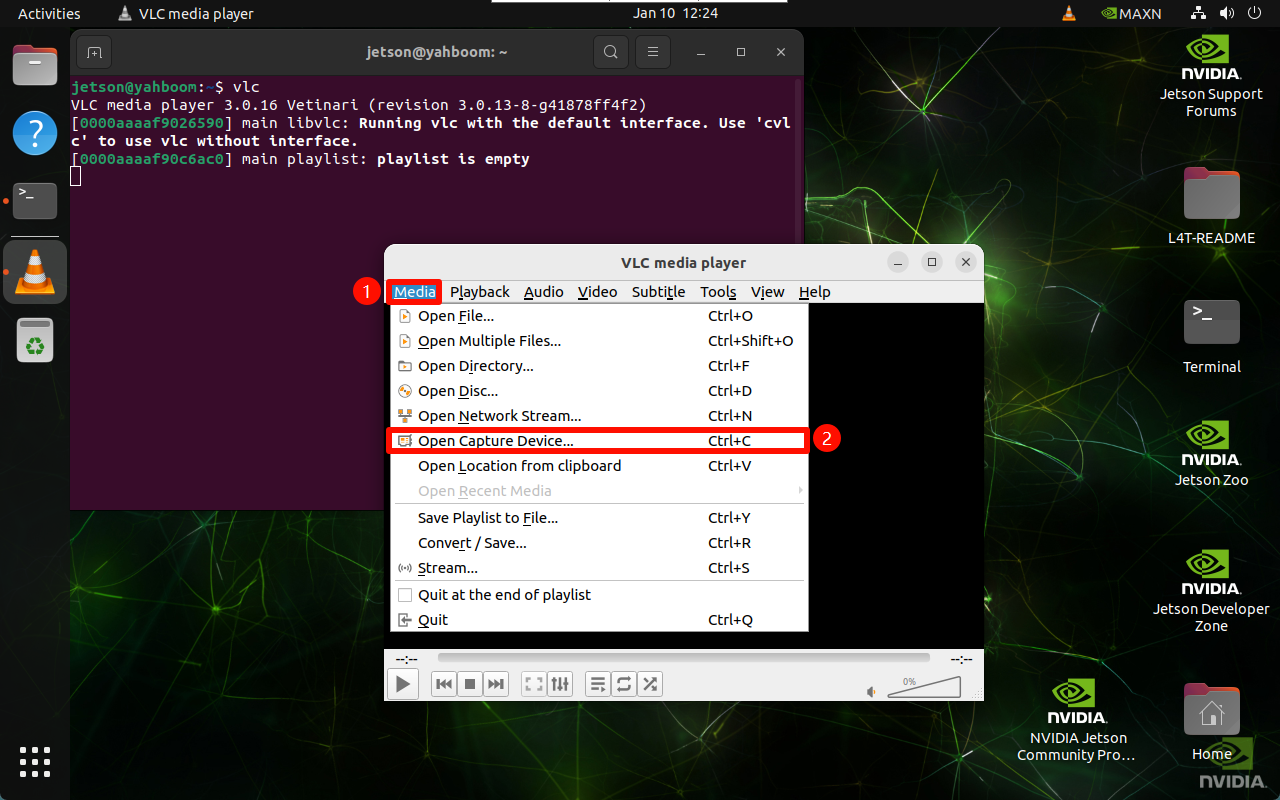Click Activities in the top bar
This screenshot has width=1280, height=800.
click(49, 14)
